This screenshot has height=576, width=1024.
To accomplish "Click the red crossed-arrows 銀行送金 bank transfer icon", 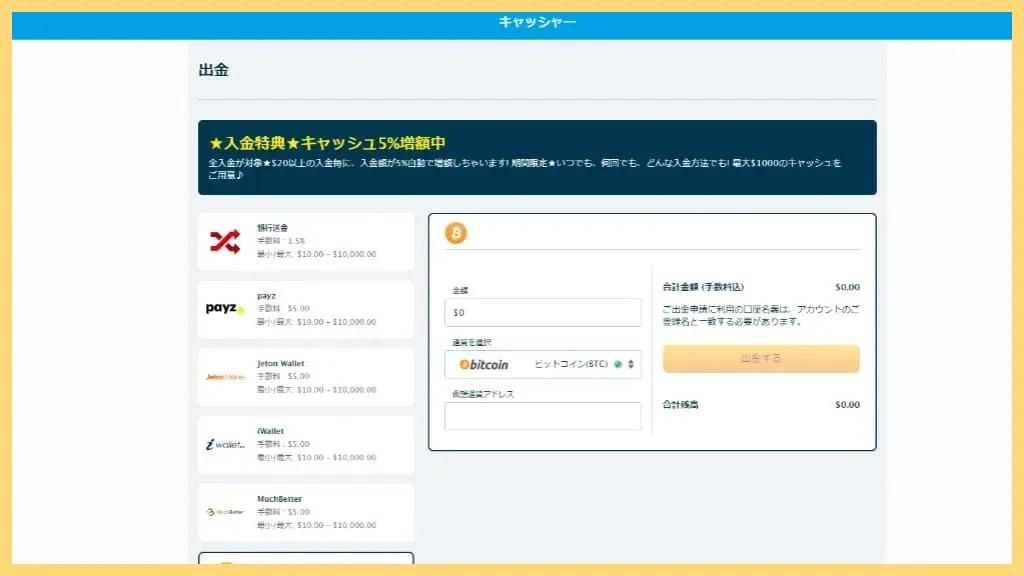I will click(226, 240).
